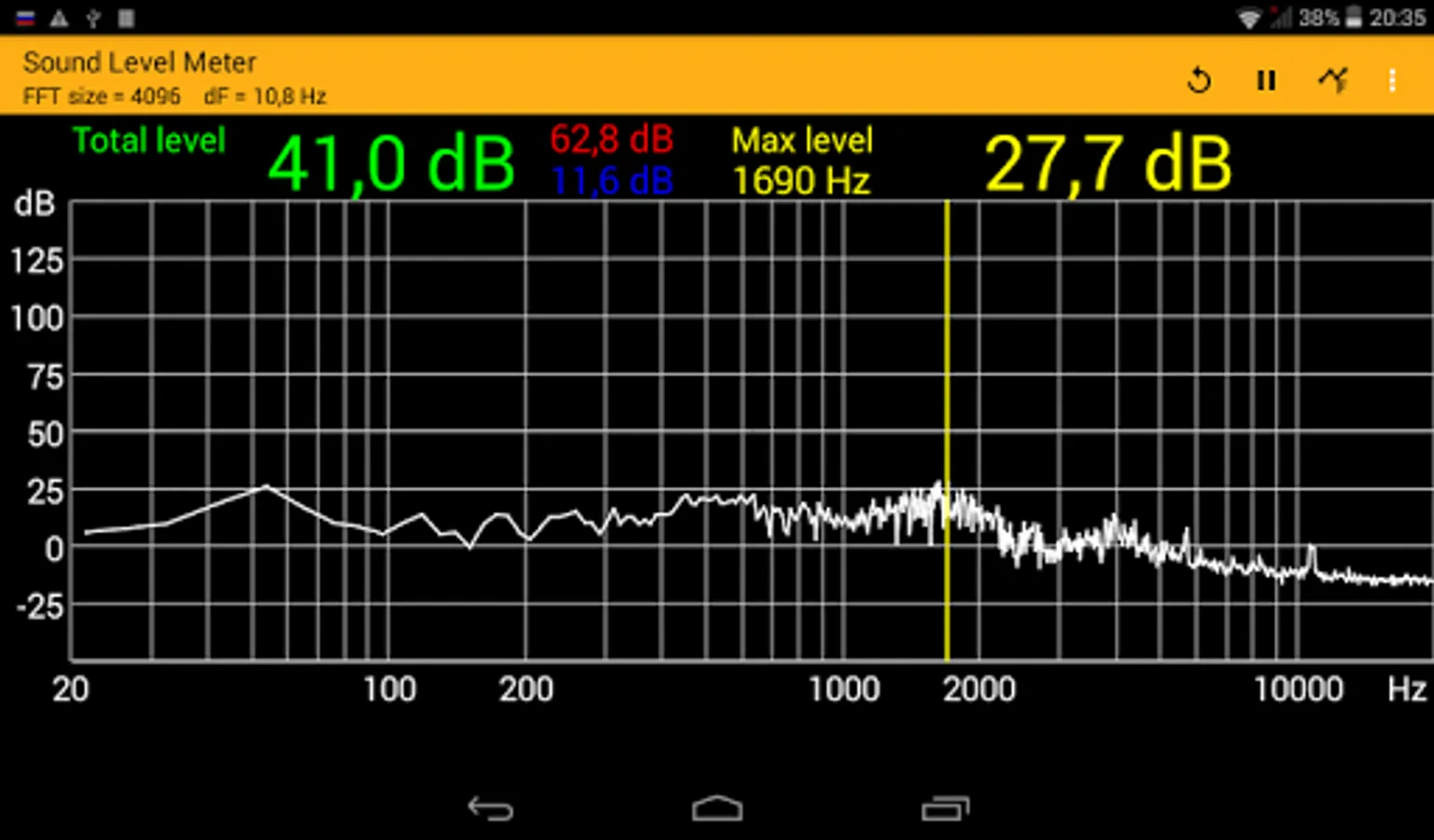The image size is (1434, 840).
Task: Tap the flag notification icon in status bar
Action: (x=25, y=18)
